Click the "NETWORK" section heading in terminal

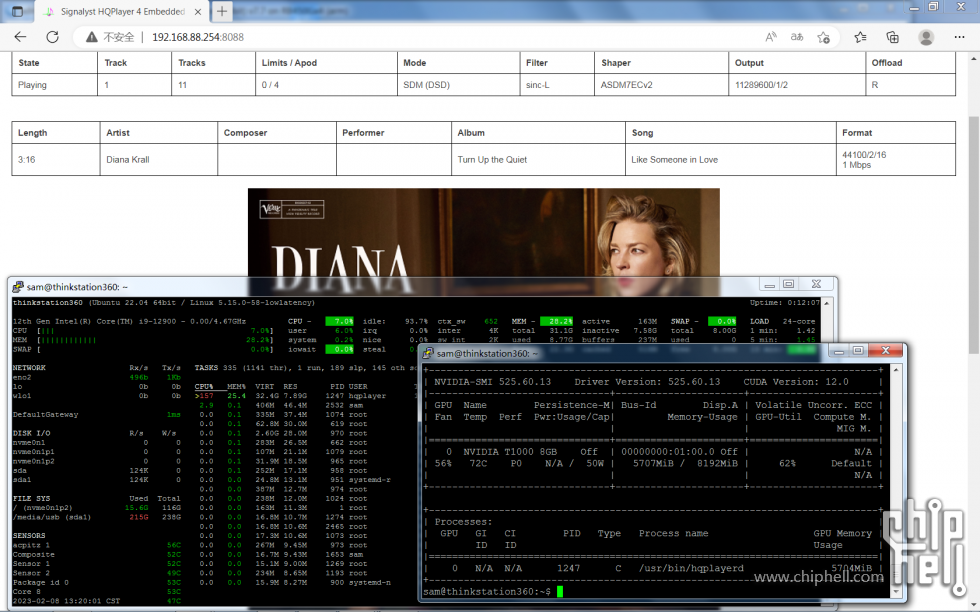pos(29,368)
